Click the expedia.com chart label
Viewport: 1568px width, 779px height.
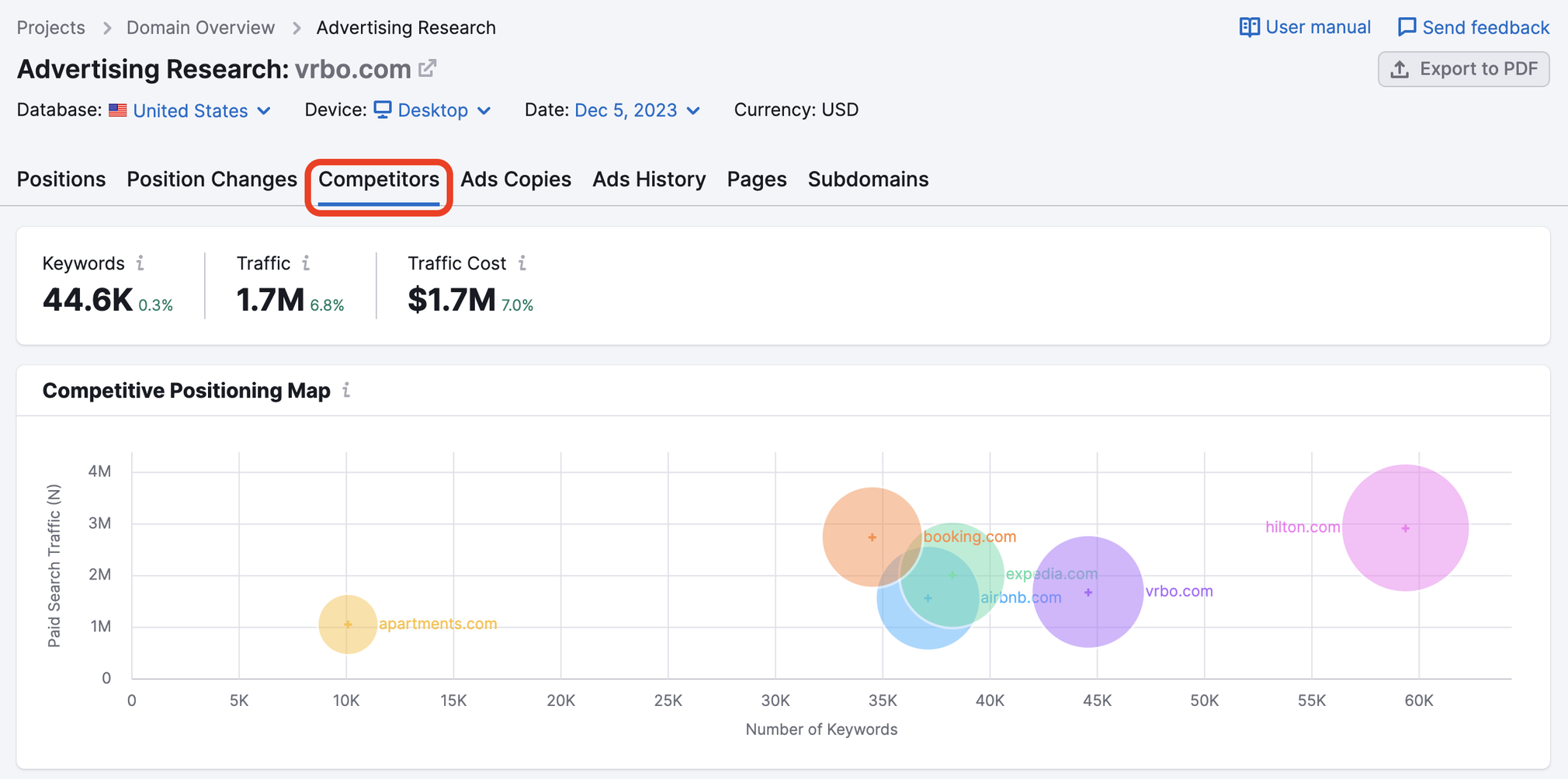tap(1052, 574)
